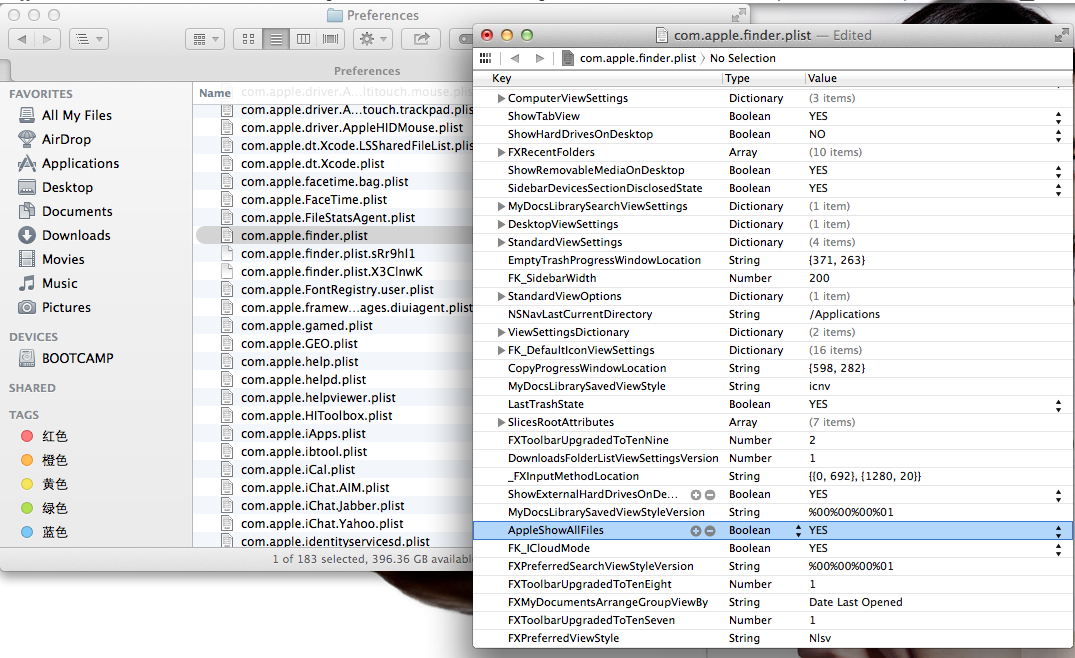
Task: Go forward in plist editor navigation
Action: point(540,58)
